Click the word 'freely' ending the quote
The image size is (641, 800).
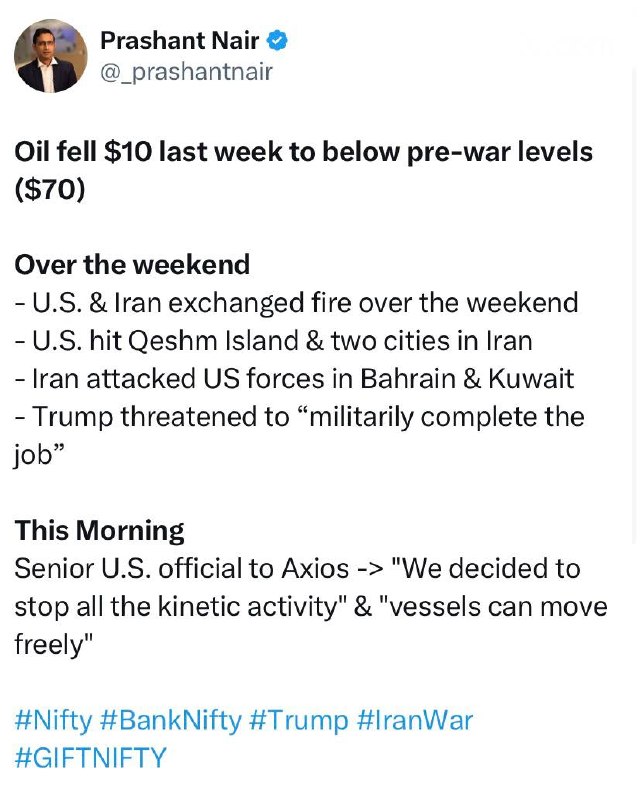54,645
